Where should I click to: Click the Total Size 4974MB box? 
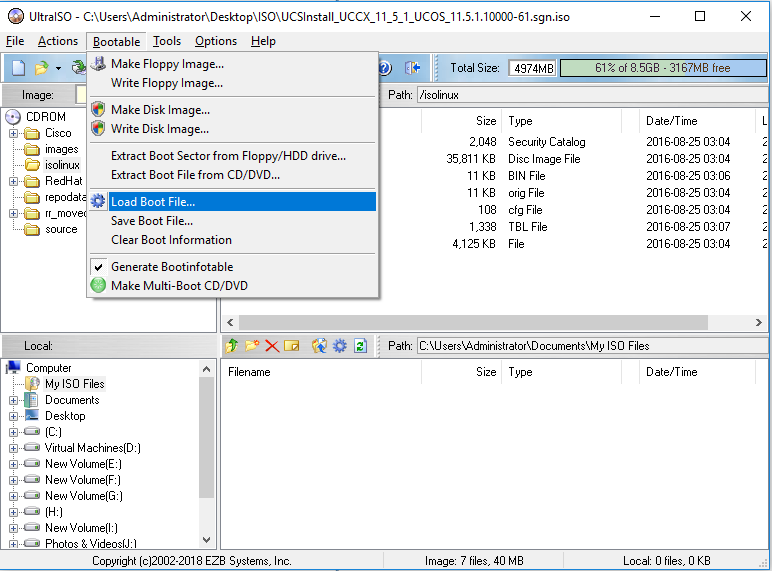coord(533,68)
